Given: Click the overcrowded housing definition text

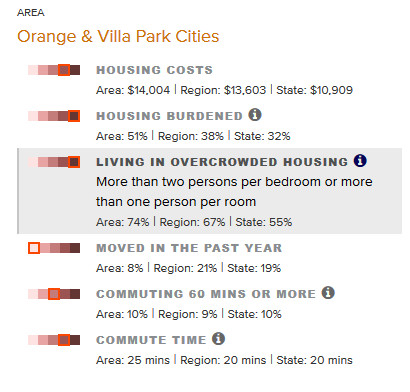Looking at the screenshot, I should click(234, 192).
